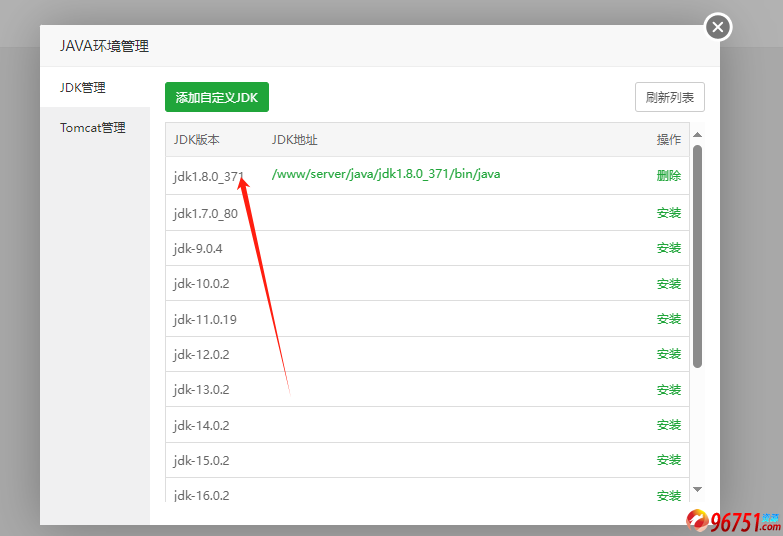Select the jdk-16.0.2 version text
Image resolution: width=783 pixels, height=536 pixels.
tap(201, 496)
